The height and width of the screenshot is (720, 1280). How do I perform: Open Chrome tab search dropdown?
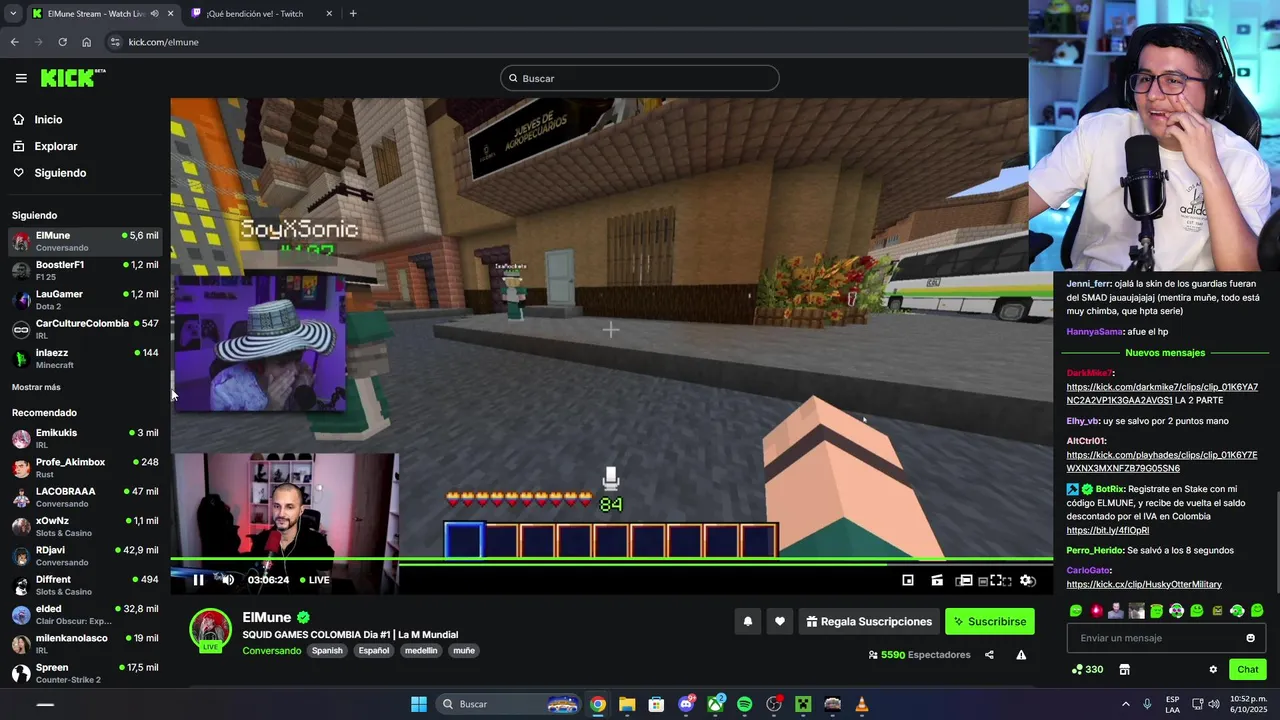(13, 14)
